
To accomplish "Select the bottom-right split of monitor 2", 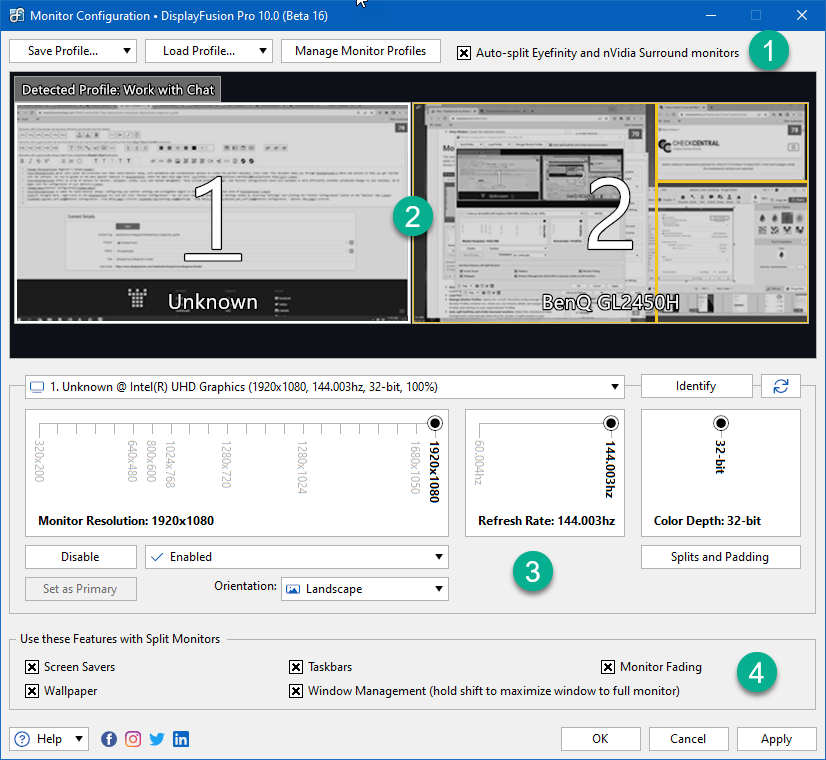I will click(x=732, y=252).
